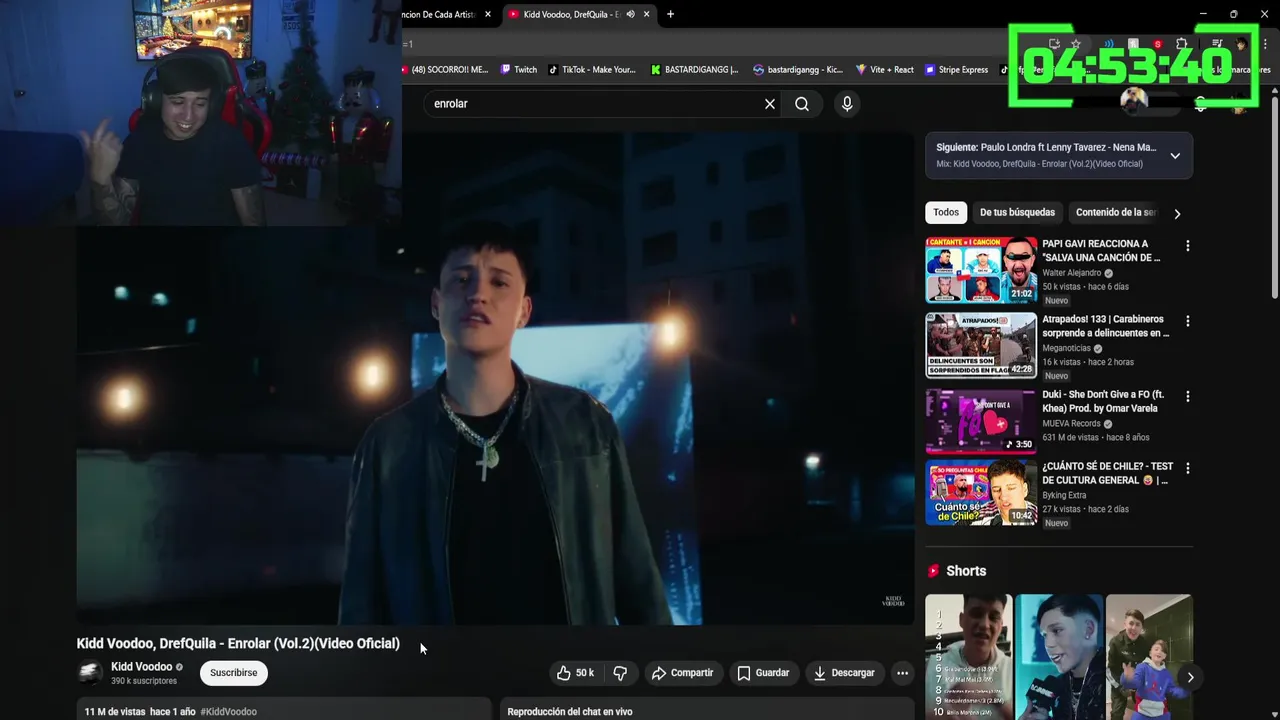The height and width of the screenshot is (720, 1280).
Task: Open Duki She Don't Give a FO thumbnail
Action: point(981,421)
